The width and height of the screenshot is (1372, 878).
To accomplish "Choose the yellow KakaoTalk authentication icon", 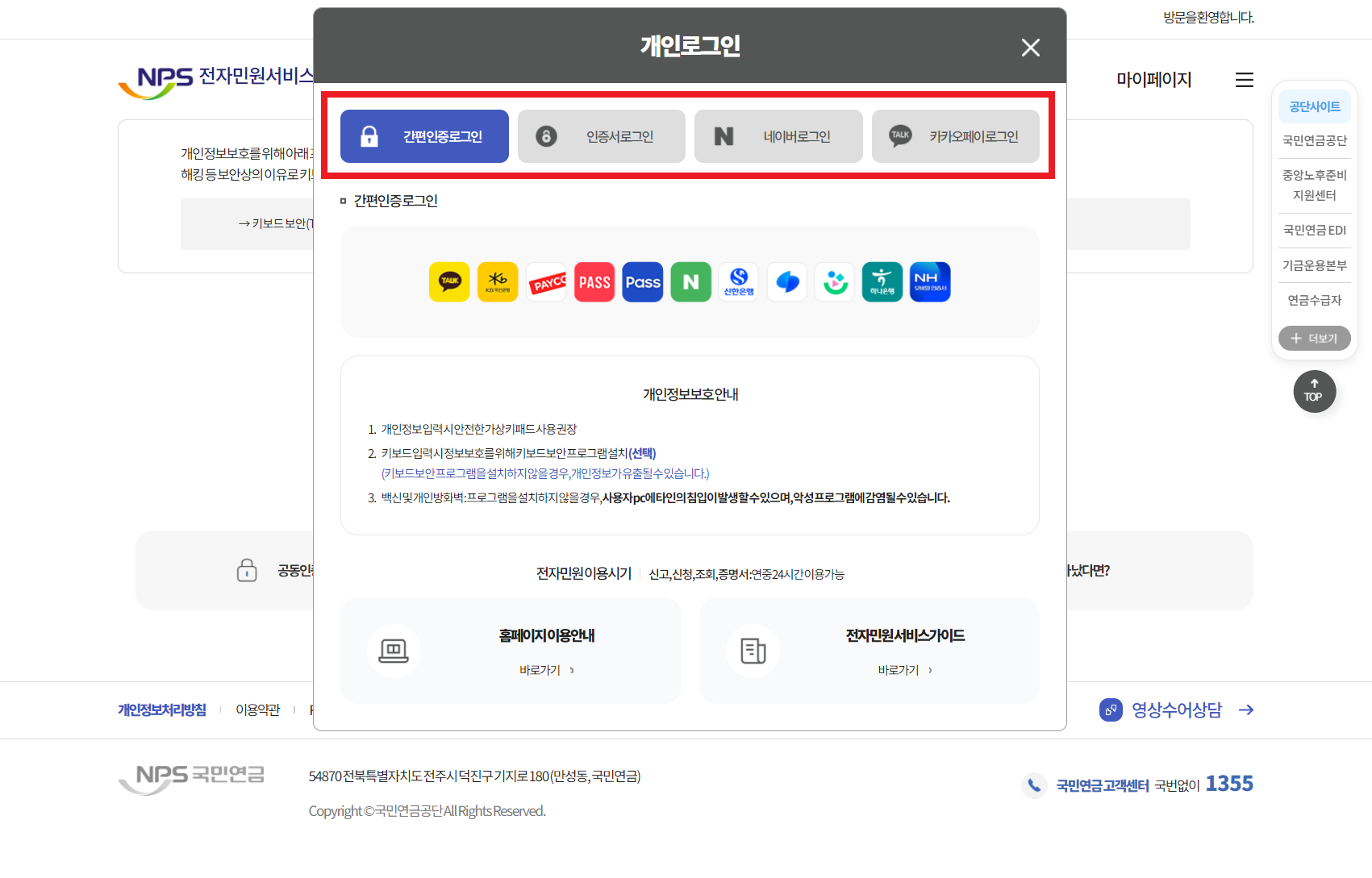I will (x=449, y=282).
